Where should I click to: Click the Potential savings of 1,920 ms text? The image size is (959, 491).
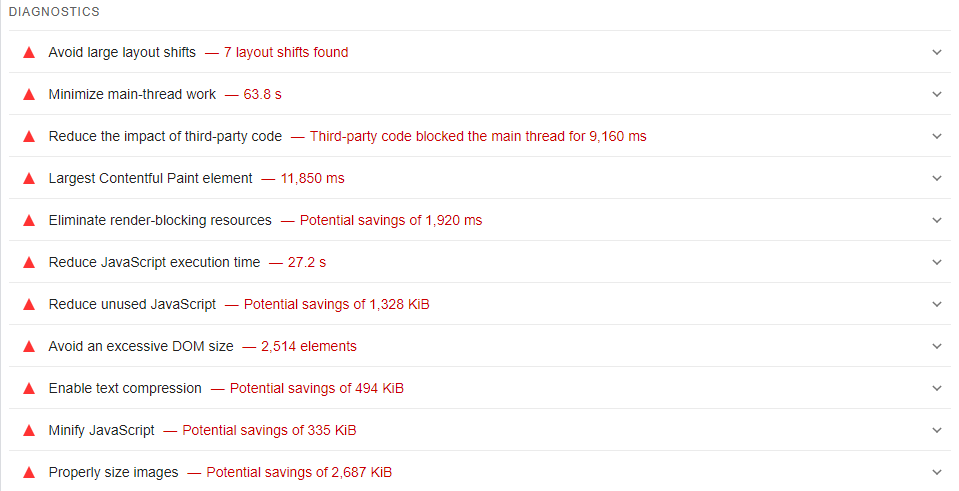391,220
